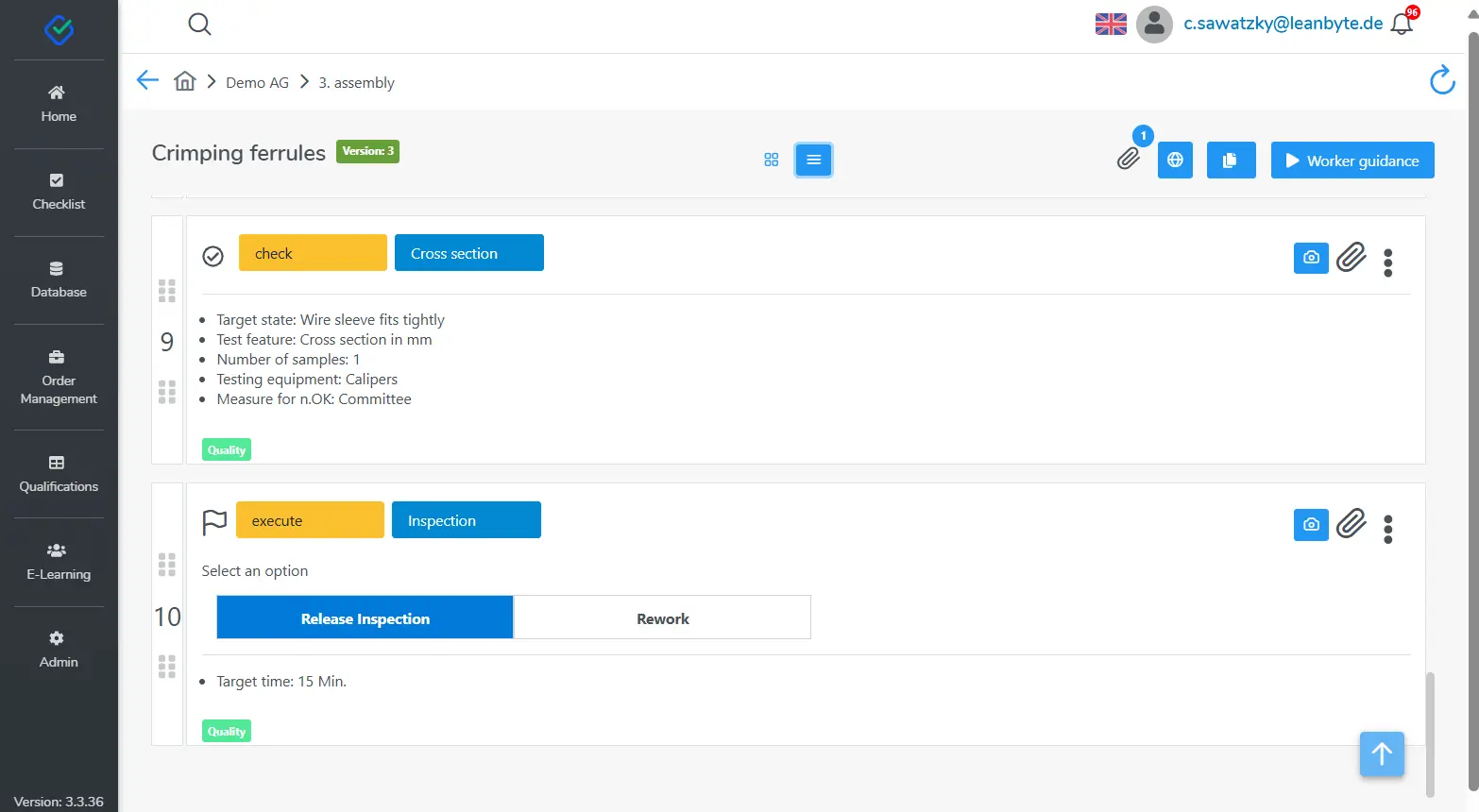Go to Order Management in sidebar

pos(59,378)
